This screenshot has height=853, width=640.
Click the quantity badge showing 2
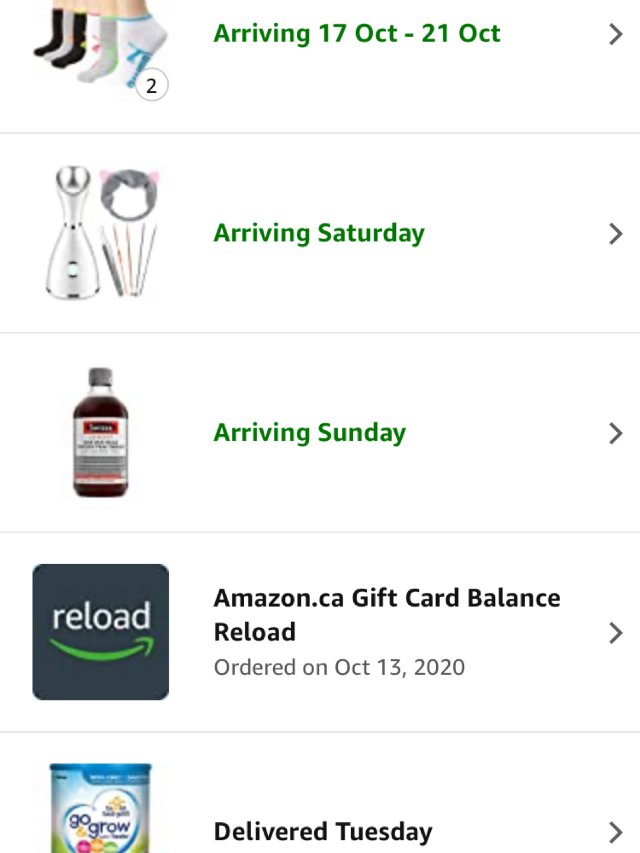pyautogui.click(x=151, y=86)
